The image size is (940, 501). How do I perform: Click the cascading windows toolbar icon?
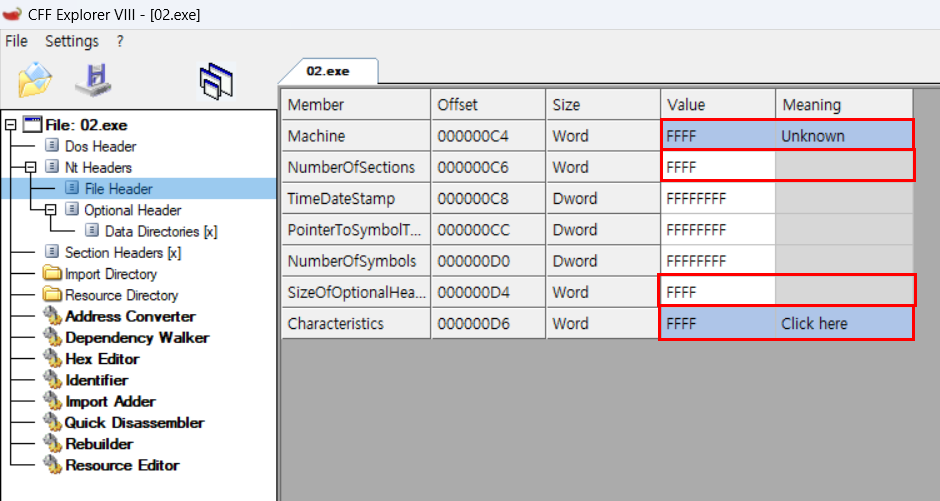(x=216, y=81)
